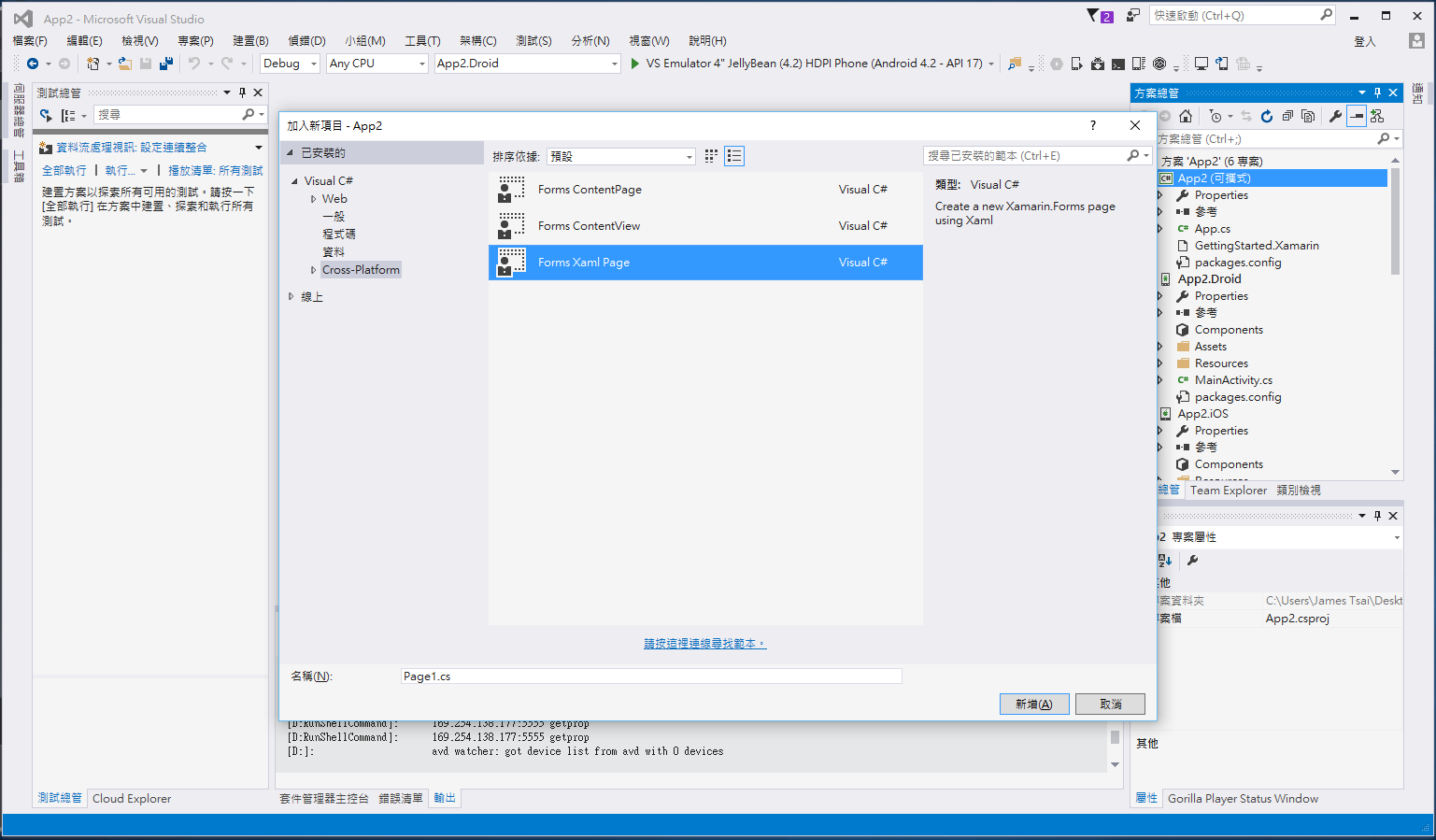Click the Refresh icon in Solution Explorer
This screenshot has height=840, width=1436.
[1267, 116]
